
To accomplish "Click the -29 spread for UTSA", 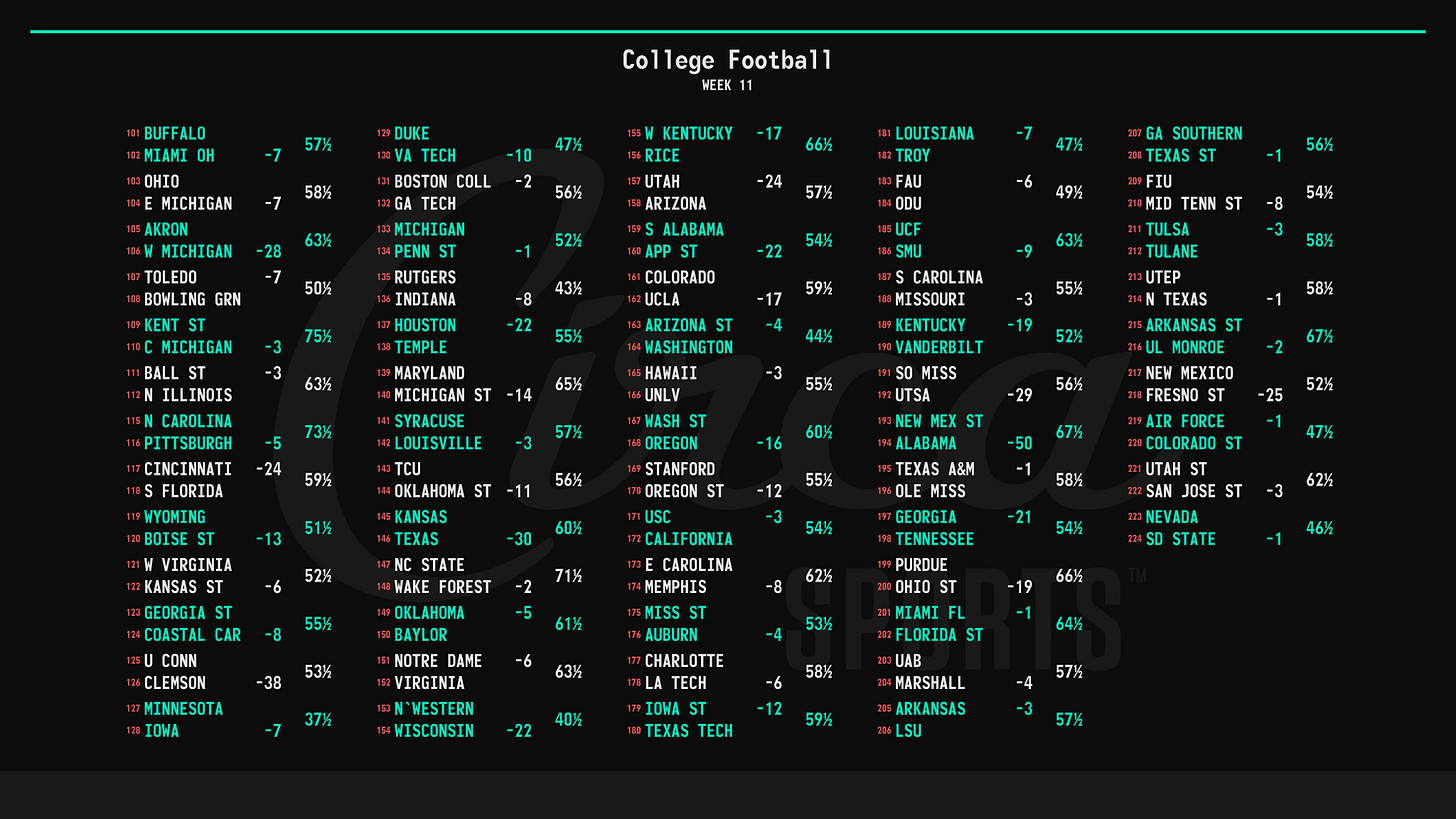I will click(x=1020, y=395).
